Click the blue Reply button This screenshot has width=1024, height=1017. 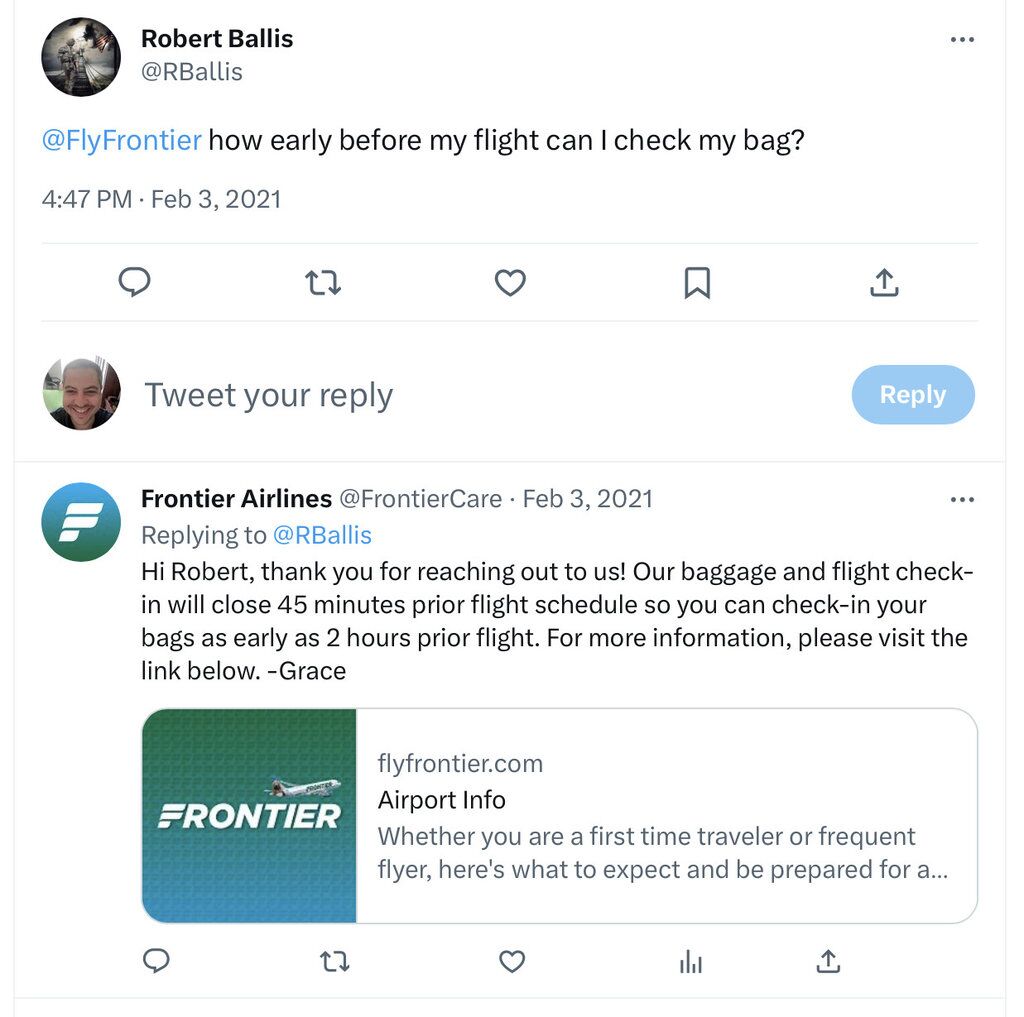point(912,395)
